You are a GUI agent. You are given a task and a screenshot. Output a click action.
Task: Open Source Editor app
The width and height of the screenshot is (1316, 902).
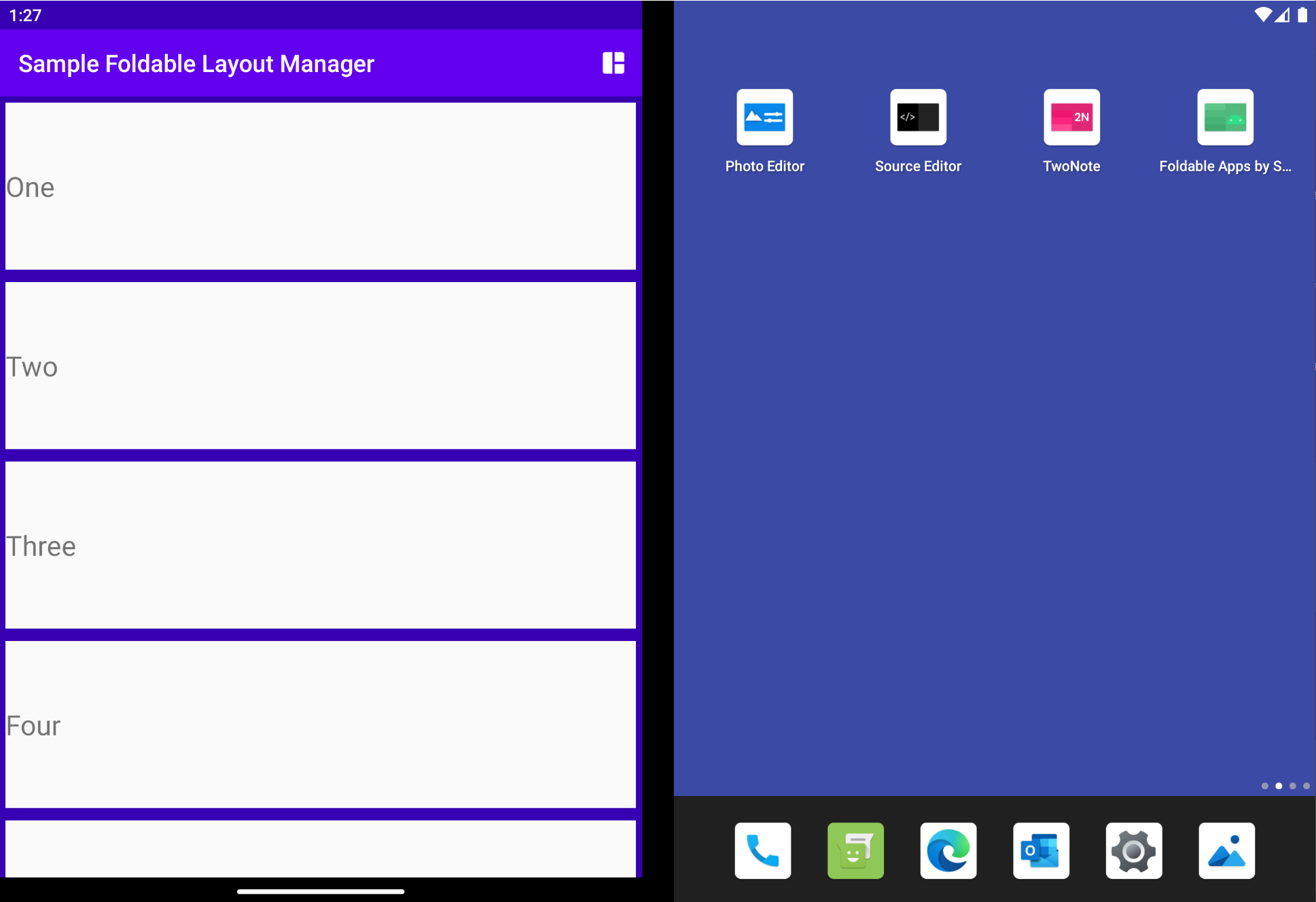[917, 117]
